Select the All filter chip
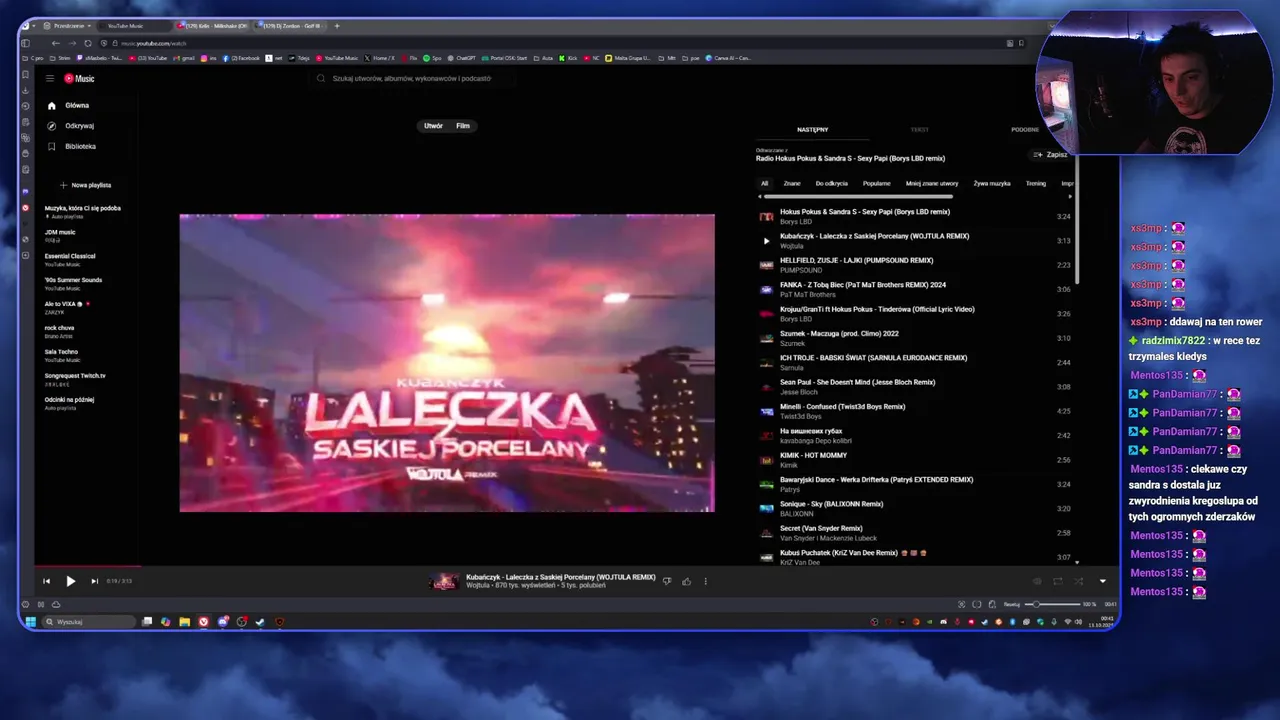This screenshot has height=720, width=1280. (x=764, y=183)
